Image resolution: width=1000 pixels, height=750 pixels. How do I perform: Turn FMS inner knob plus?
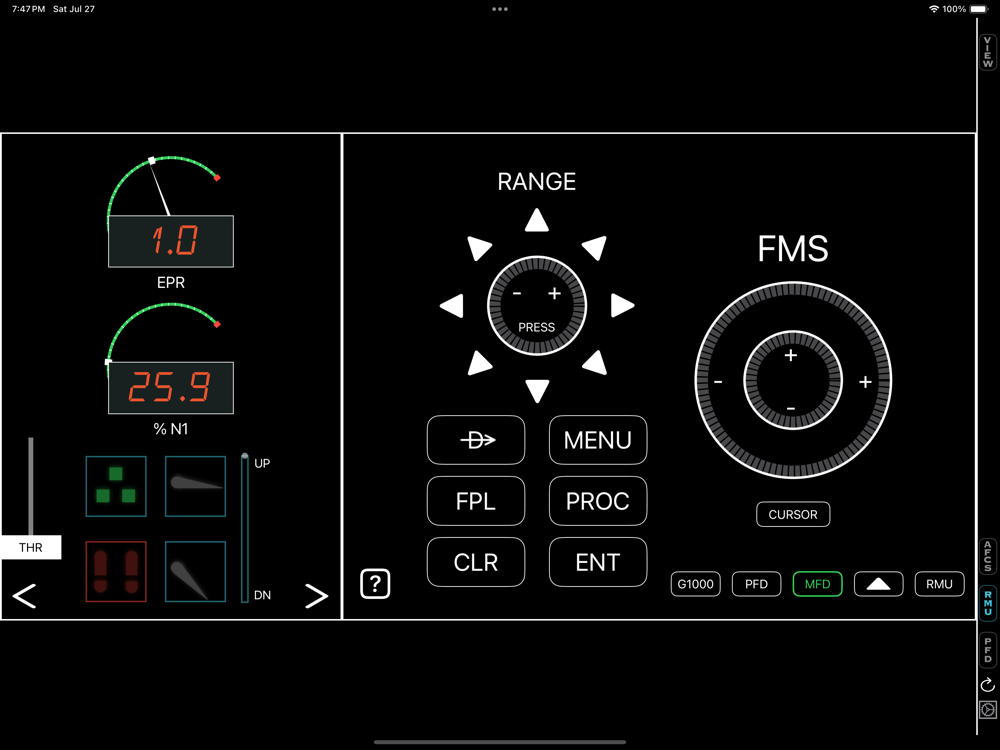click(x=791, y=355)
